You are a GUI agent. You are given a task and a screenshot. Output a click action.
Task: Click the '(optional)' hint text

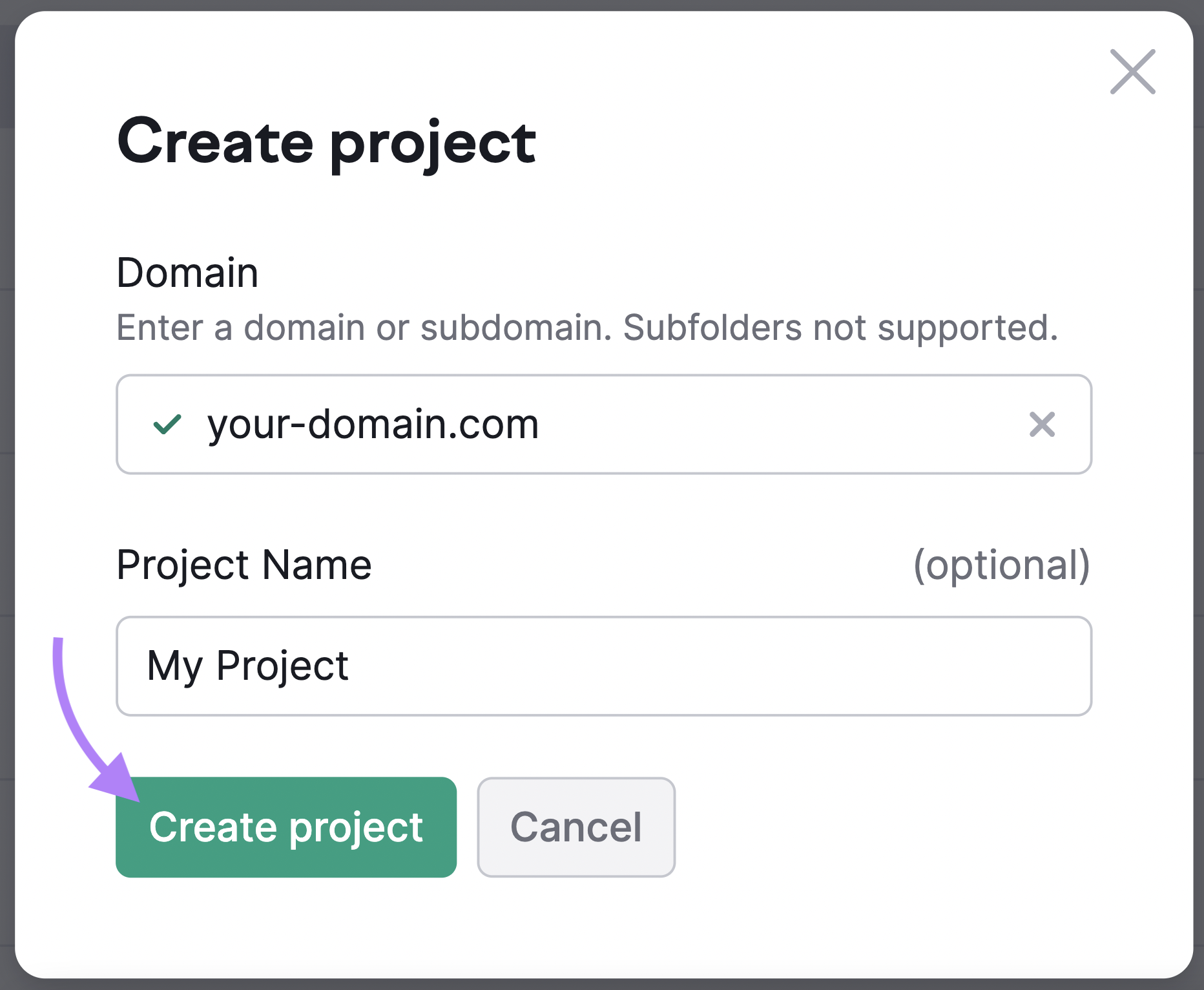click(1001, 565)
